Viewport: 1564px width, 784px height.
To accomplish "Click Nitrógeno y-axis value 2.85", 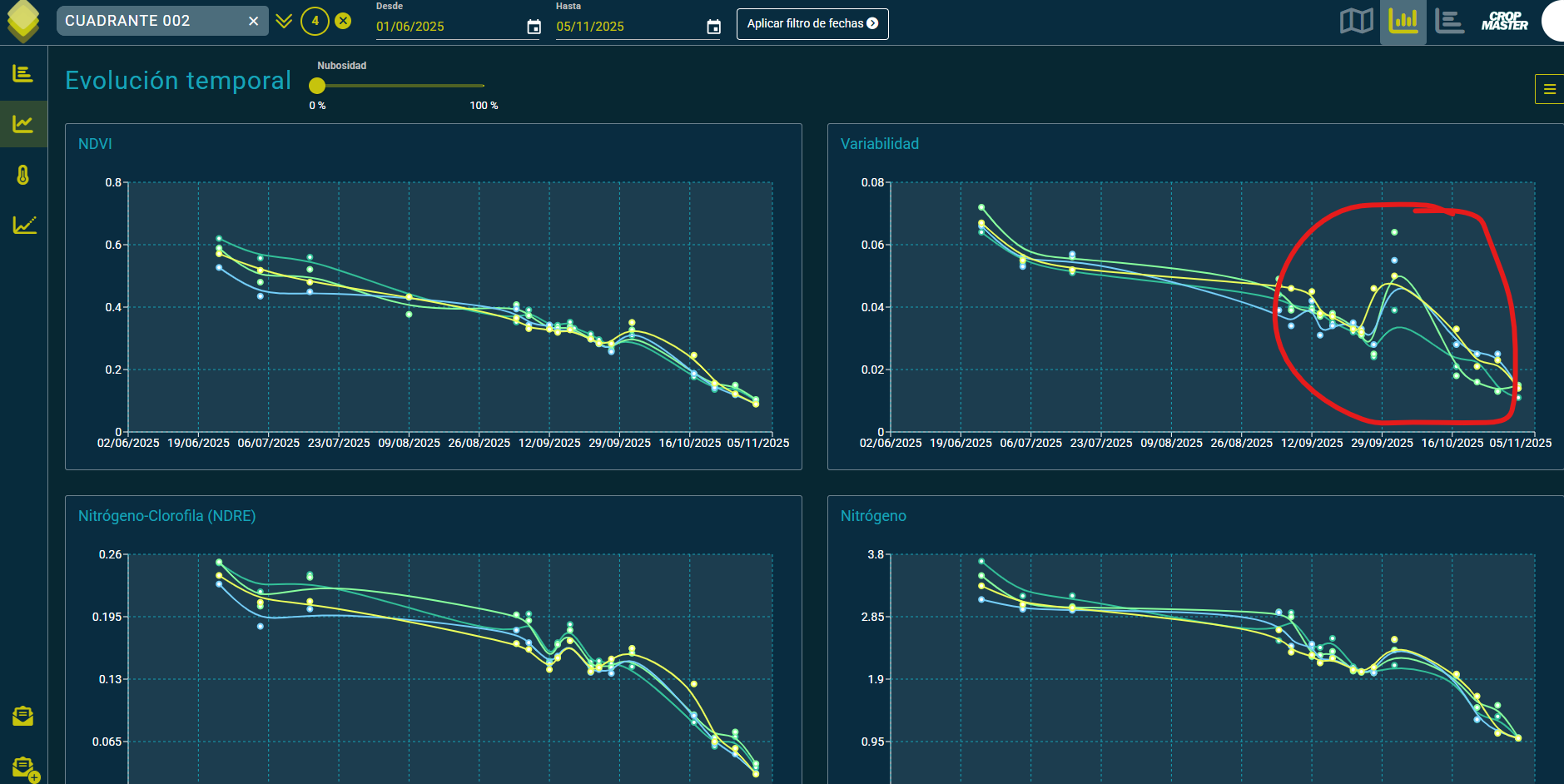I will click(x=872, y=617).
